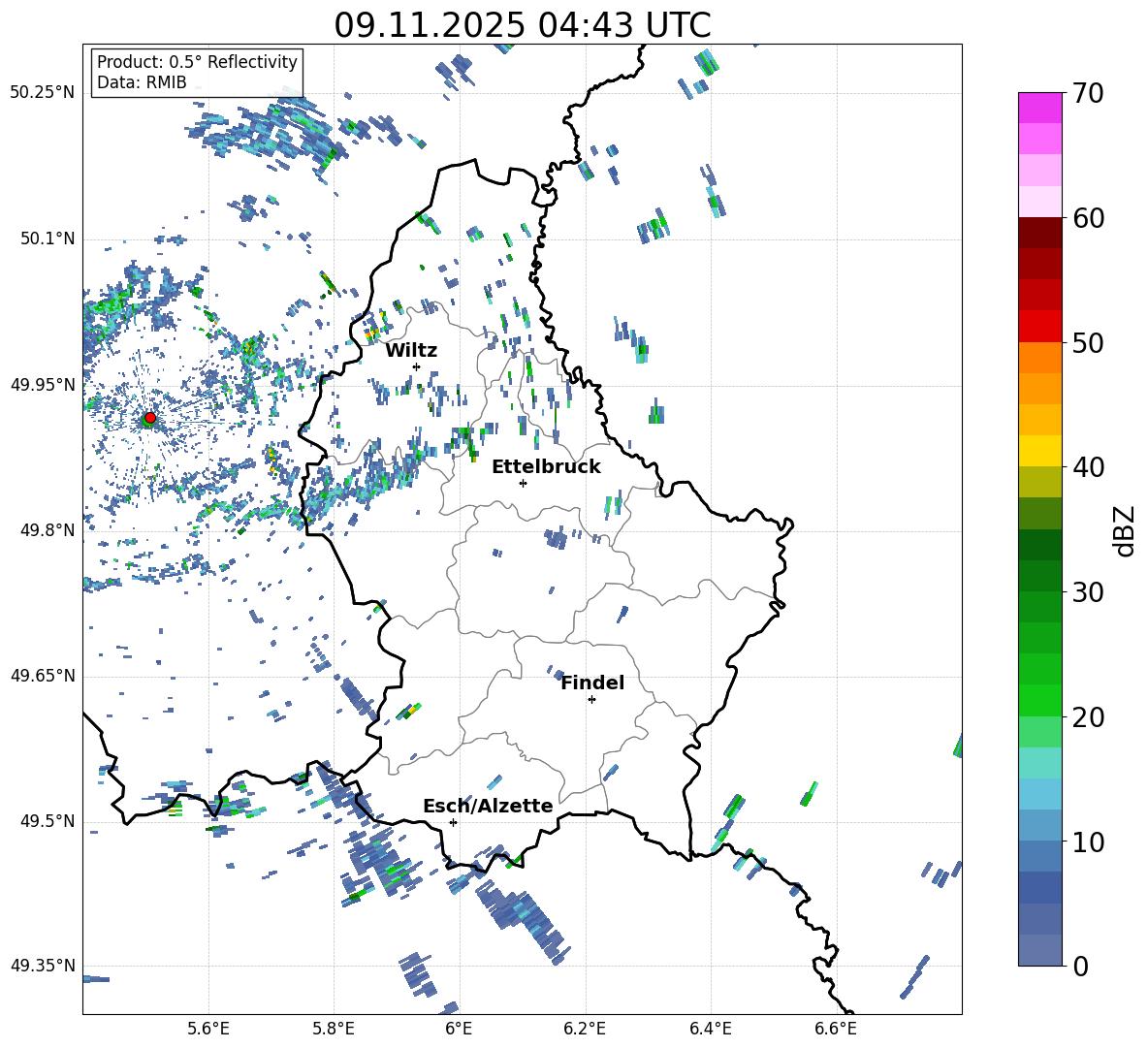Click the 49.35°N latitude tick label
Image resolution: width=1148 pixels, height=1048 pixels.
(43, 966)
